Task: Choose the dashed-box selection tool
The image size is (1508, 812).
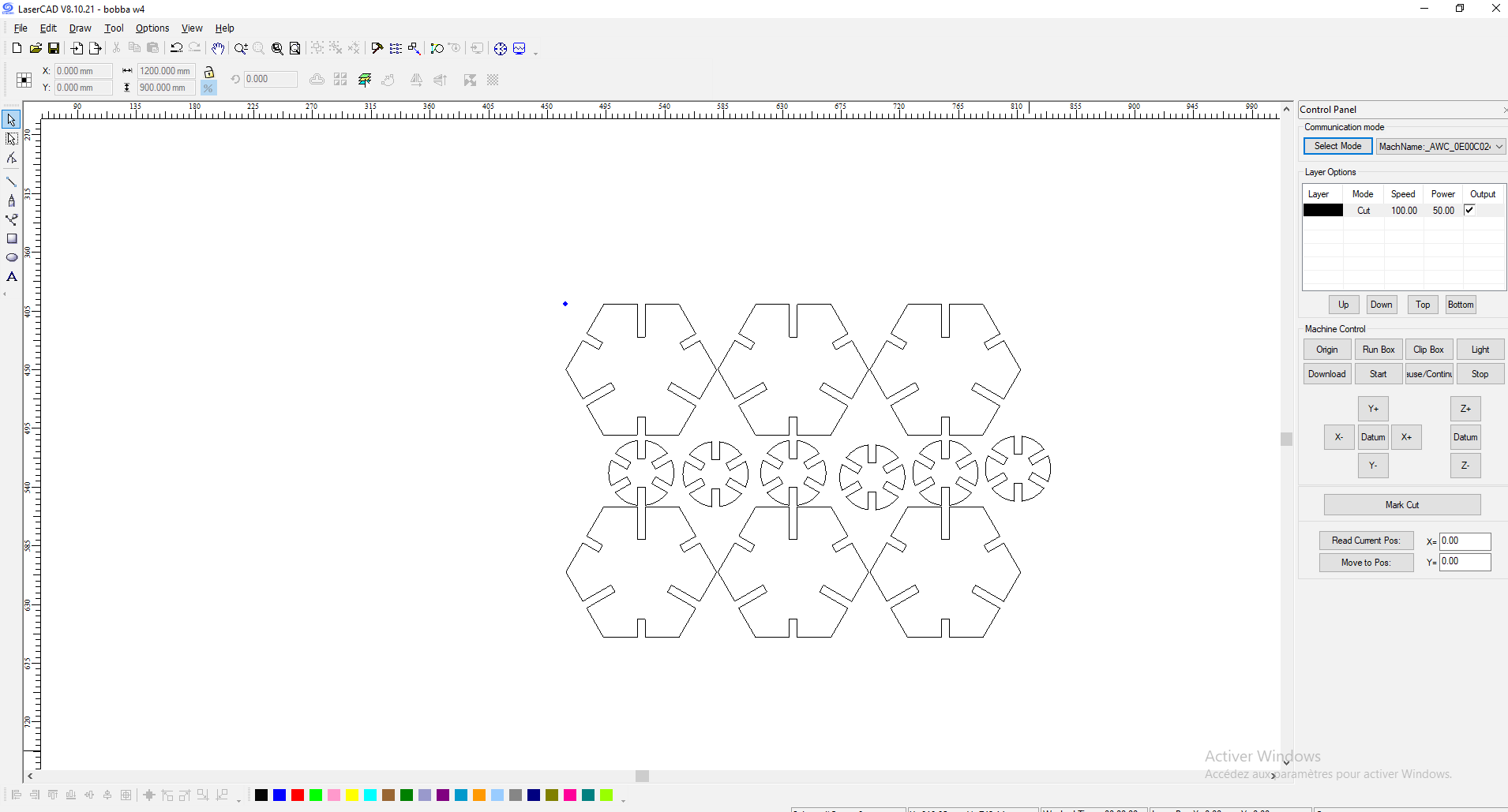Action: [x=12, y=139]
